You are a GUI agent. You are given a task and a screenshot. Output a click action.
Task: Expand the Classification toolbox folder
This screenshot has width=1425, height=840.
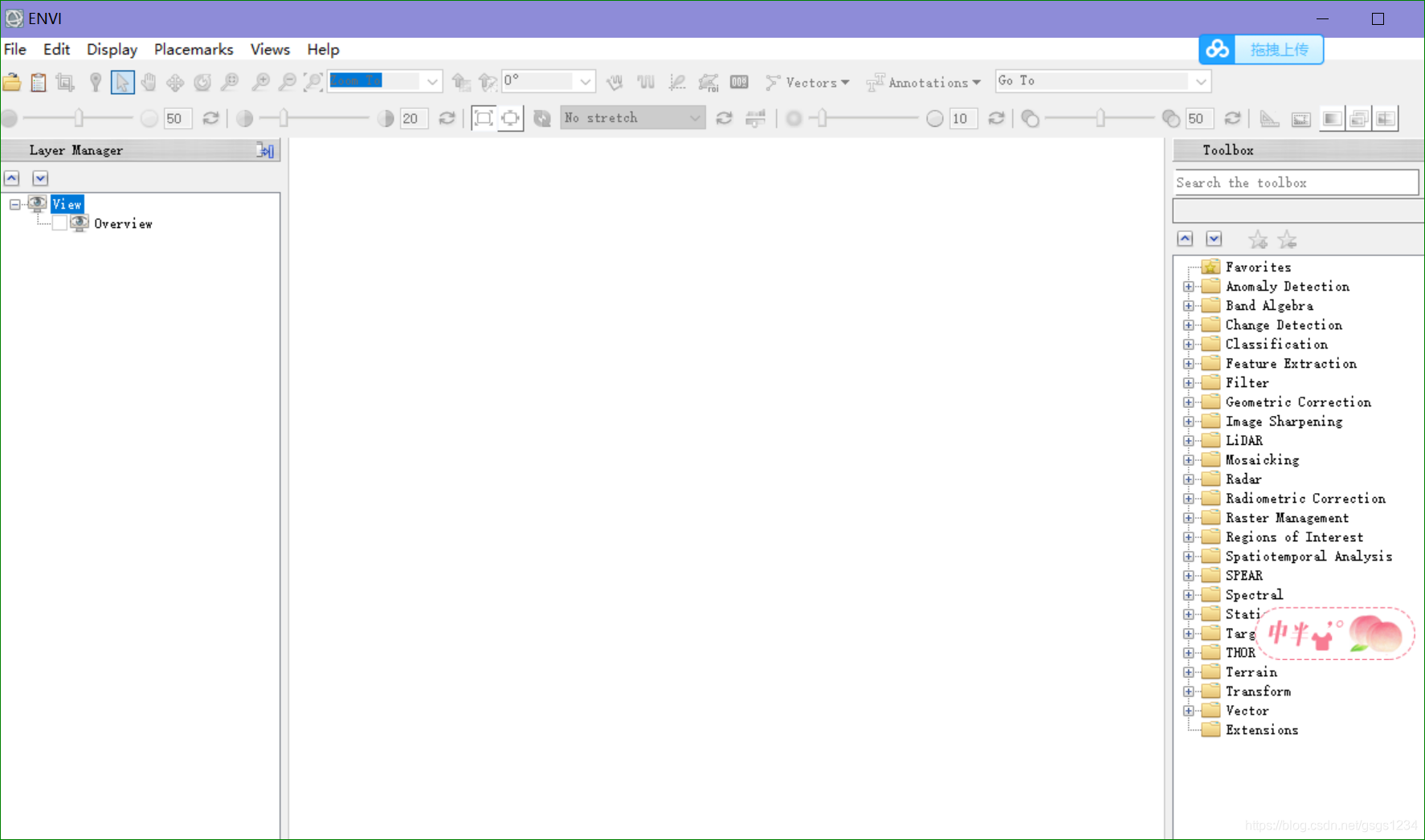pyautogui.click(x=1189, y=345)
